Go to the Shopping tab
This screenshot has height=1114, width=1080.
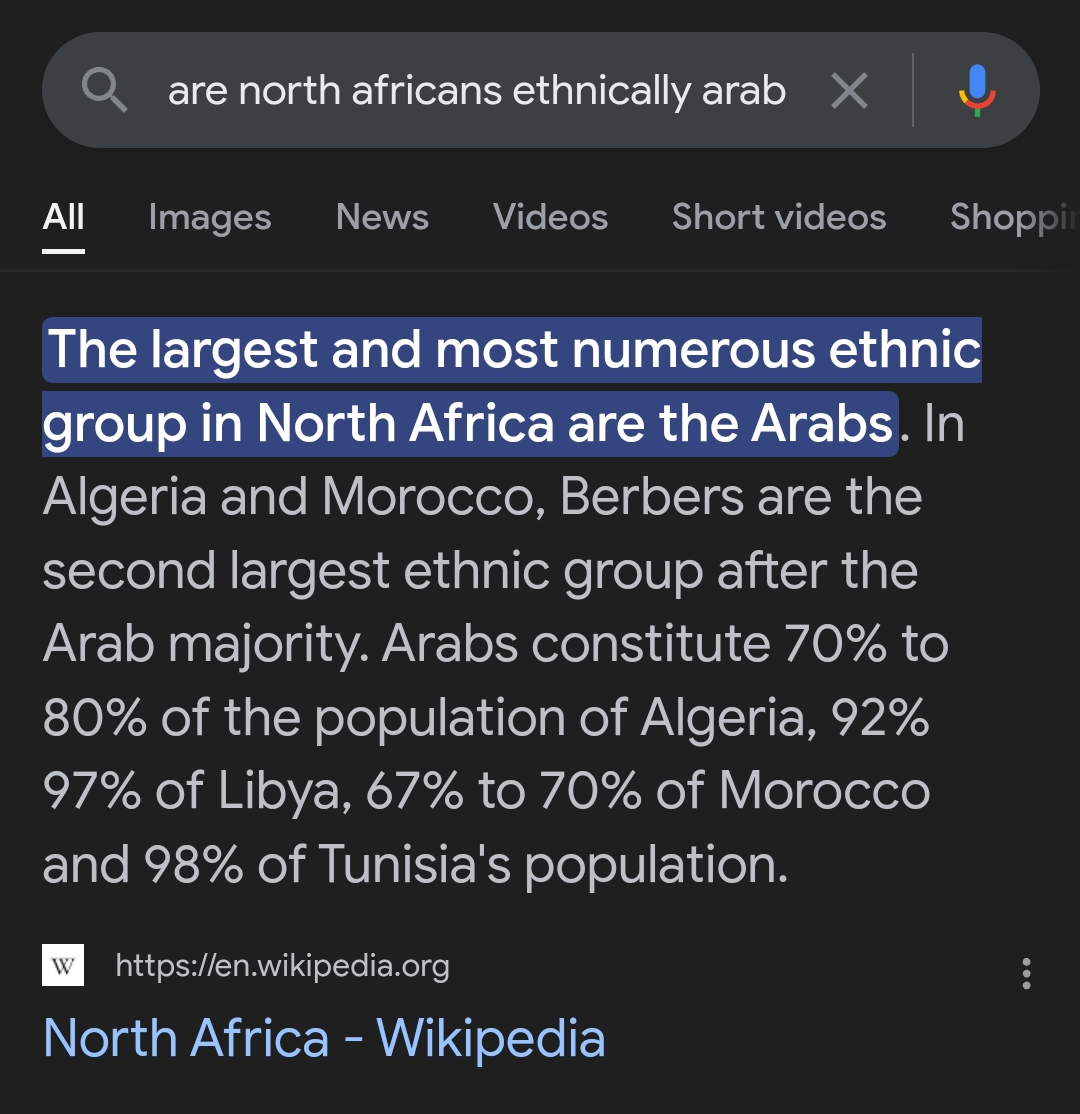pyautogui.click(x=1012, y=217)
